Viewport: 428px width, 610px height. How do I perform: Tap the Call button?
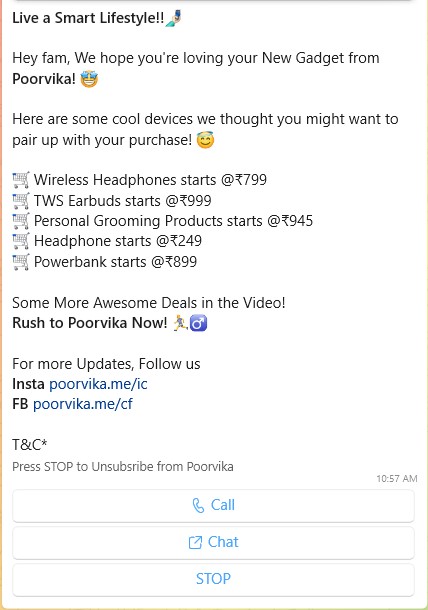pos(213,505)
